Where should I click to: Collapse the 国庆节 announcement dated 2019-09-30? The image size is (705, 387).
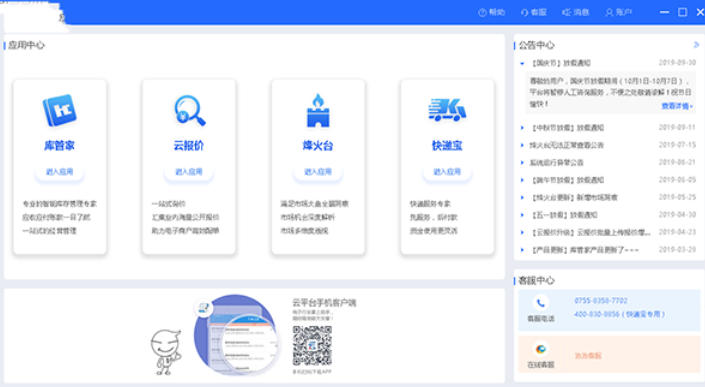click(522, 63)
